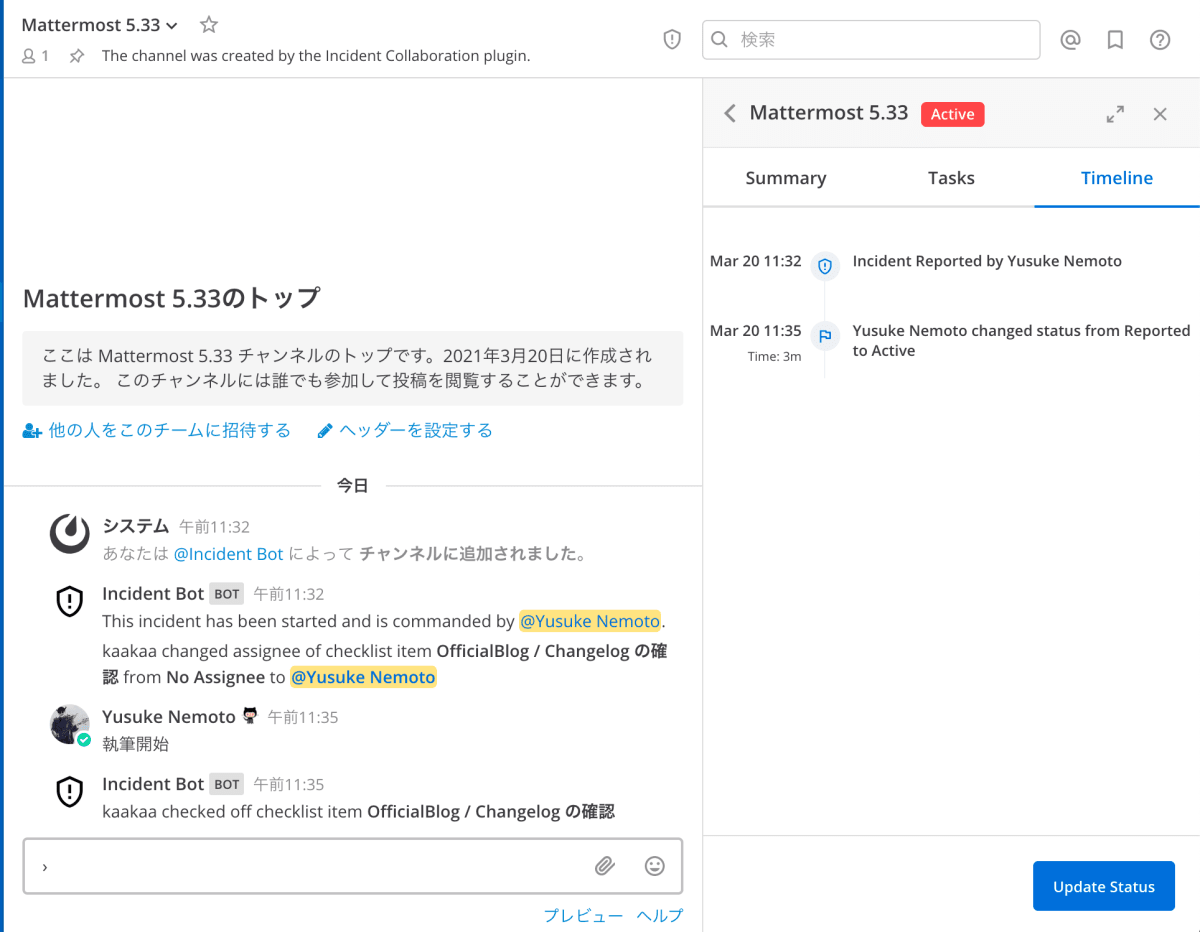
Task: Click the person invite icon beside invite link
Action: (x=32, y=431)
